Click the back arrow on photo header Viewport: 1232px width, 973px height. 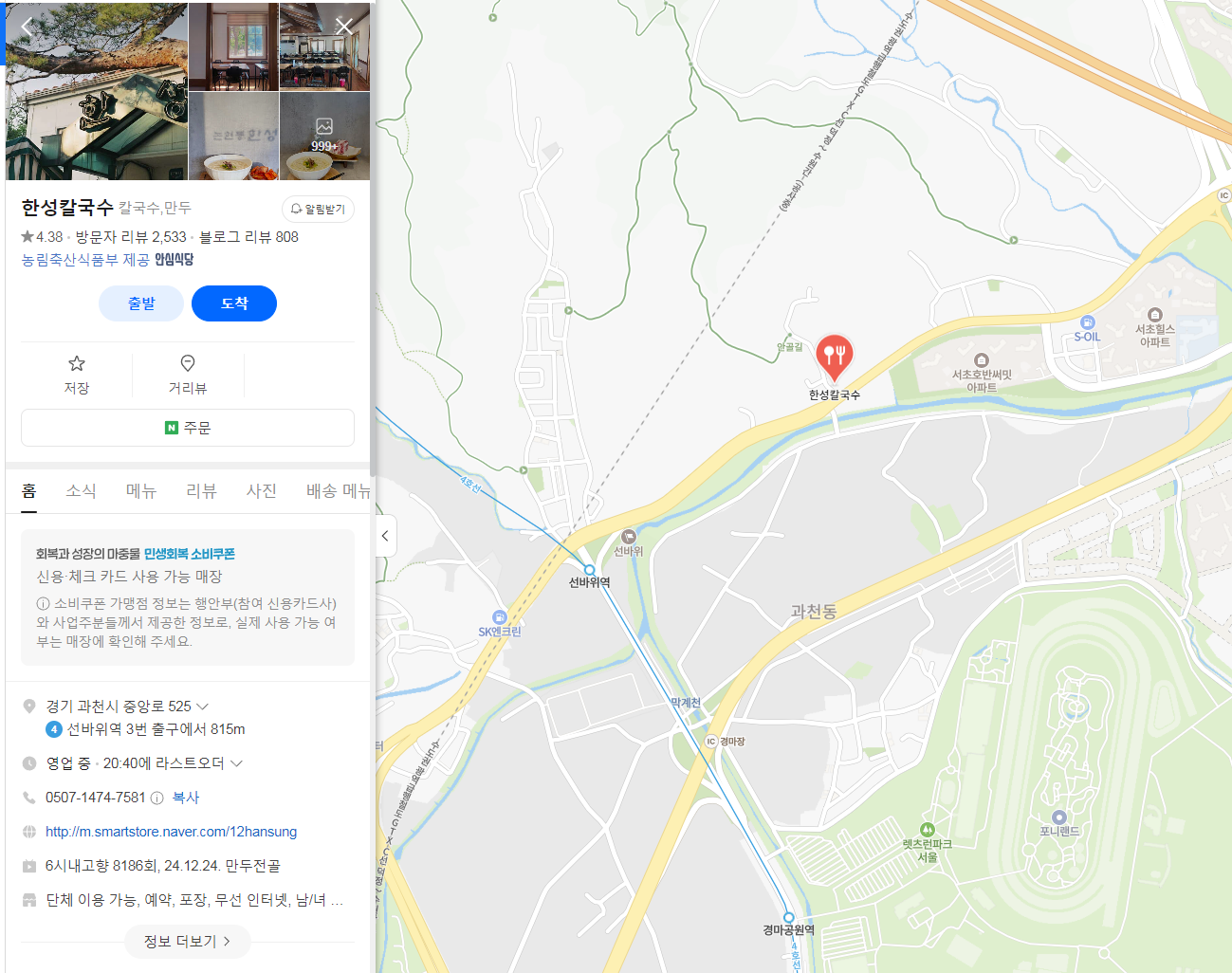(27, 27)
